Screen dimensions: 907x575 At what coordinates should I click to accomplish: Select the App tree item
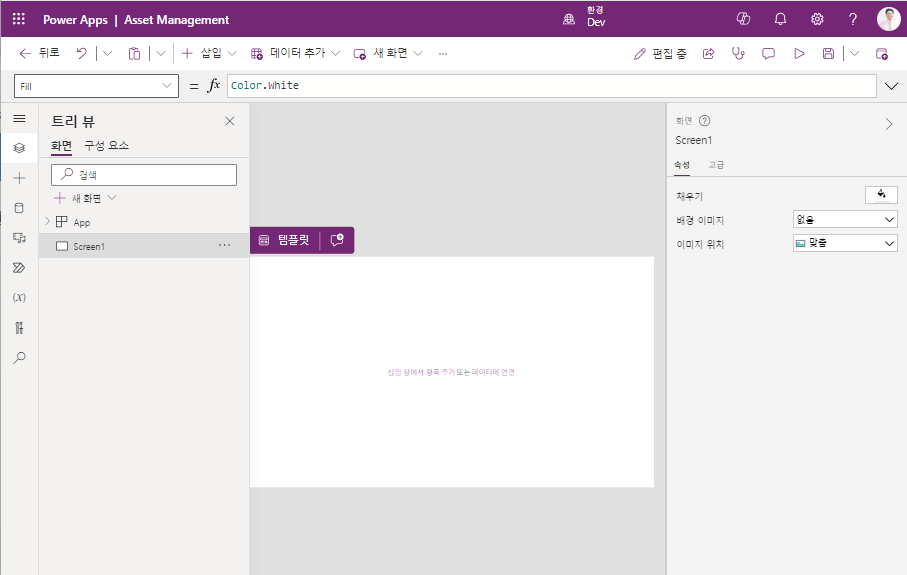pos(82,222)
